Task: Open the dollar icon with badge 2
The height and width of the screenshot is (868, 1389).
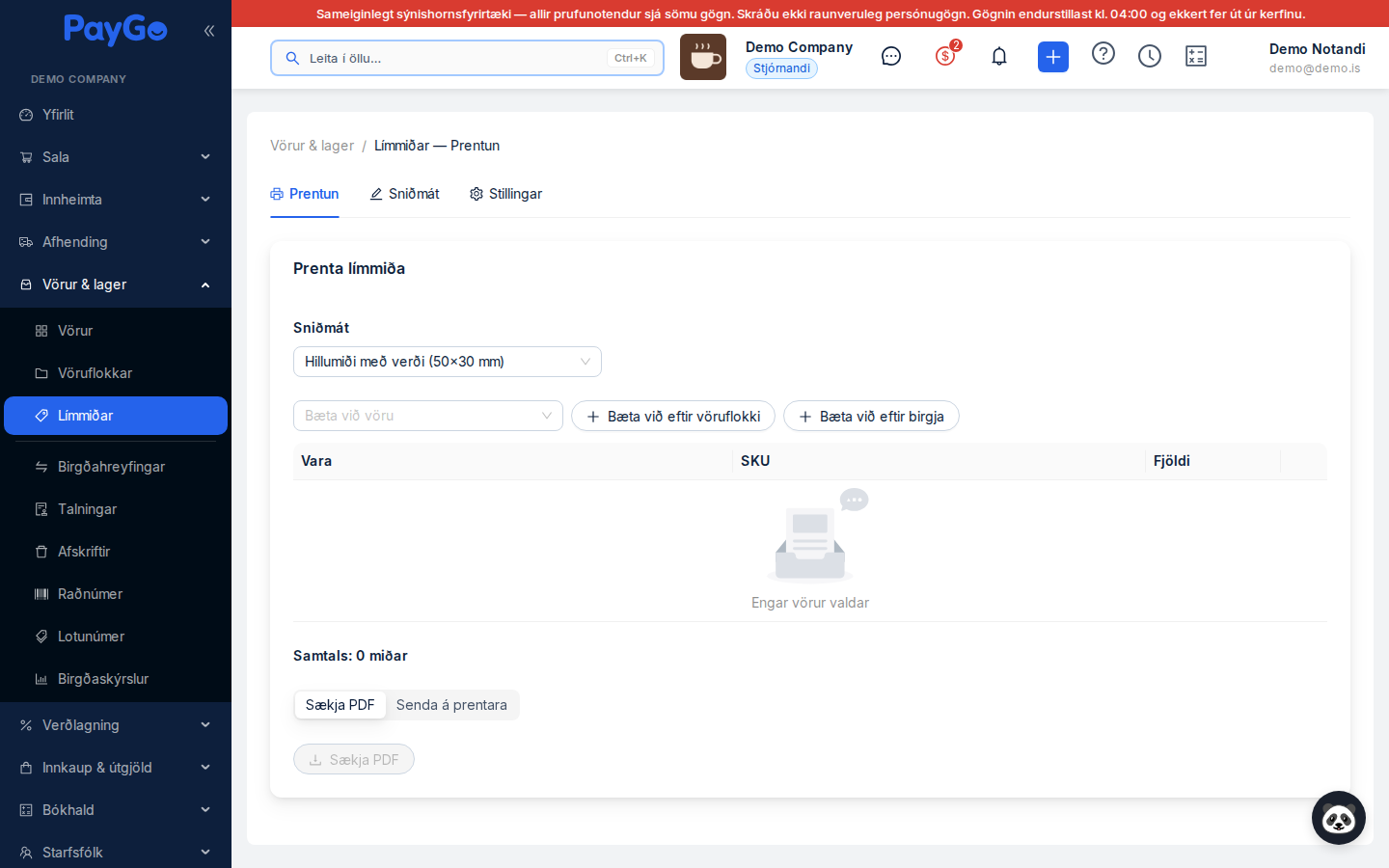Action: (x=946, y=56)
